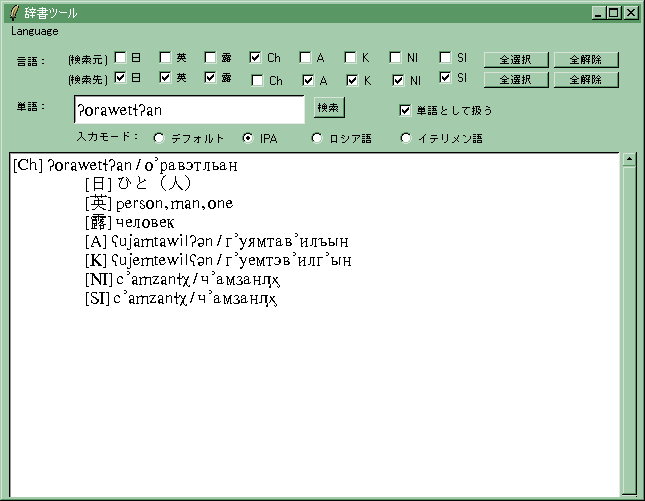
Task: Check source language SI checkbox
Action: pyautogui.click(x=445, y=57)
